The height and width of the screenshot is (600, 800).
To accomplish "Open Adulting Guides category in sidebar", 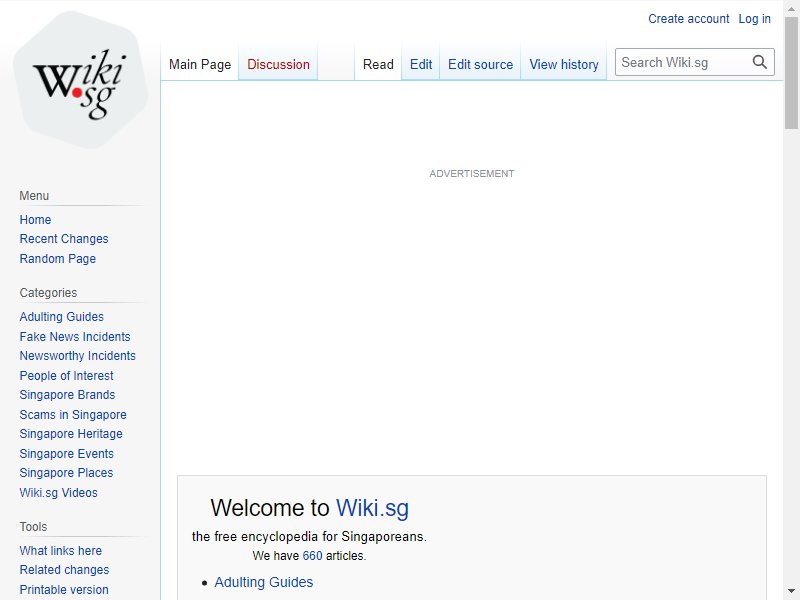I will click(x=62, y=317).
